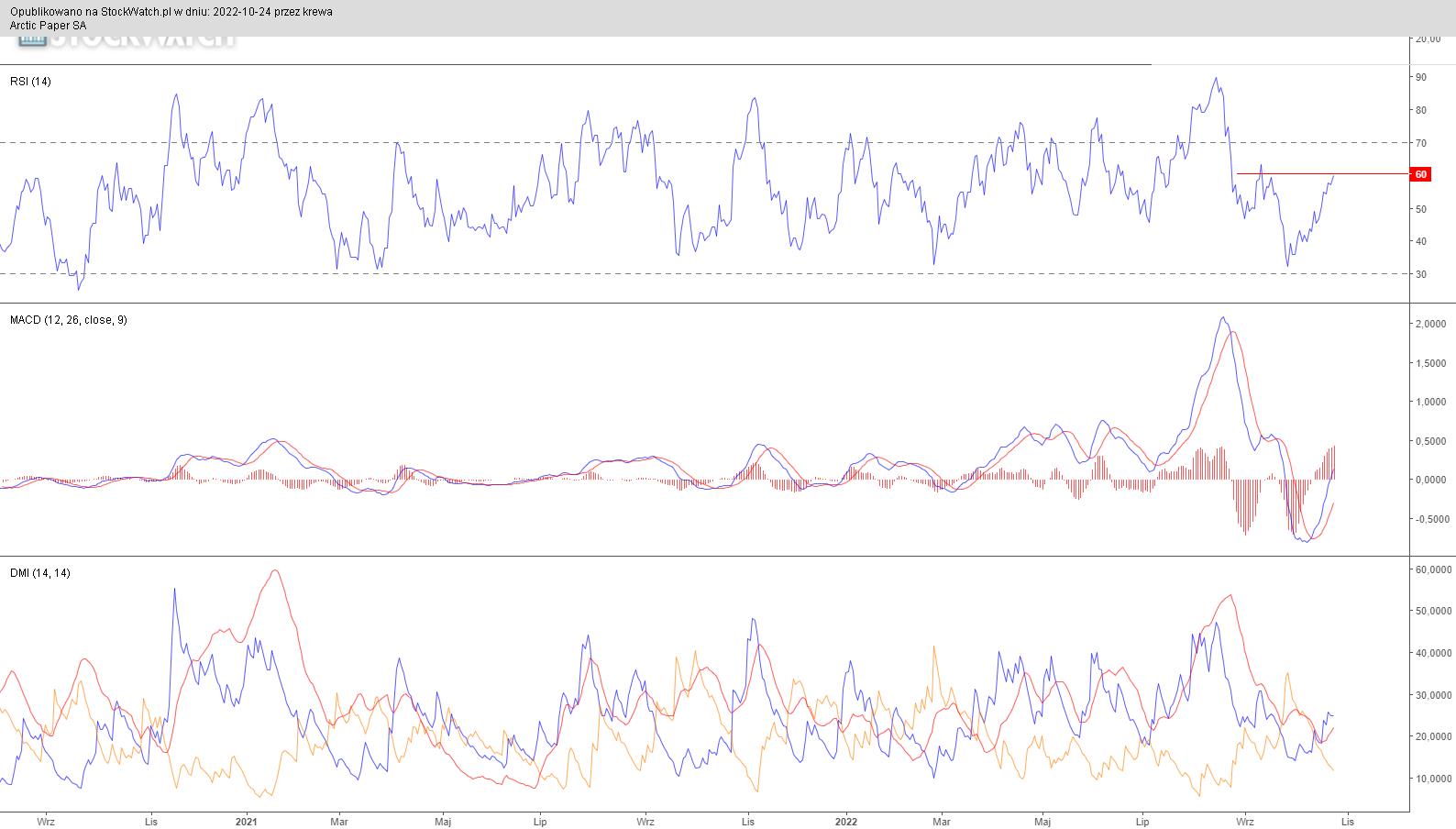
Task: Click the 20,0000 DMI scale value
Action: click(1433, 736)
